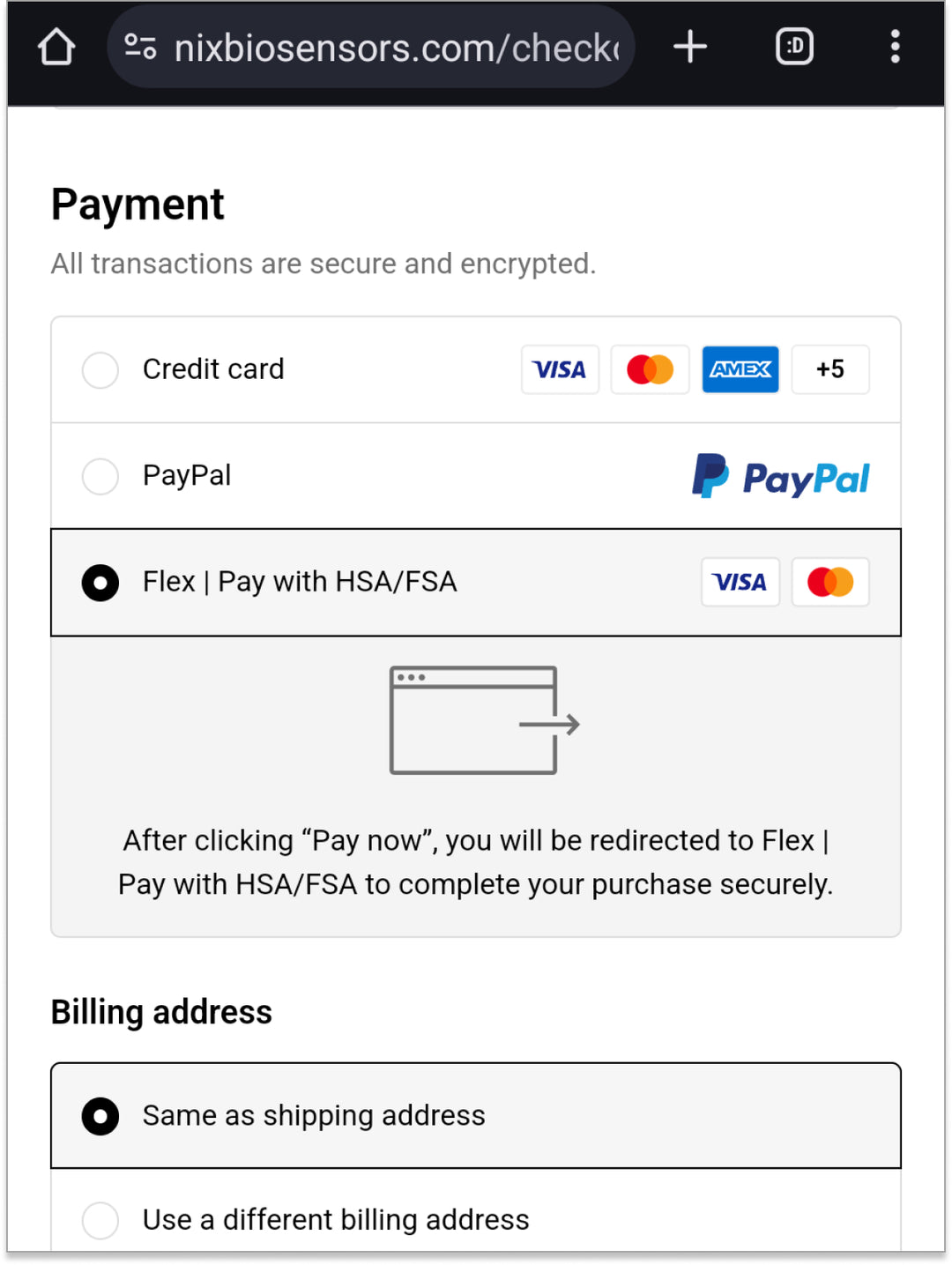Click the PayPal logo
Image resolution: width=952 pixels, height=1265 pixels.
click(x=780, y=477)
